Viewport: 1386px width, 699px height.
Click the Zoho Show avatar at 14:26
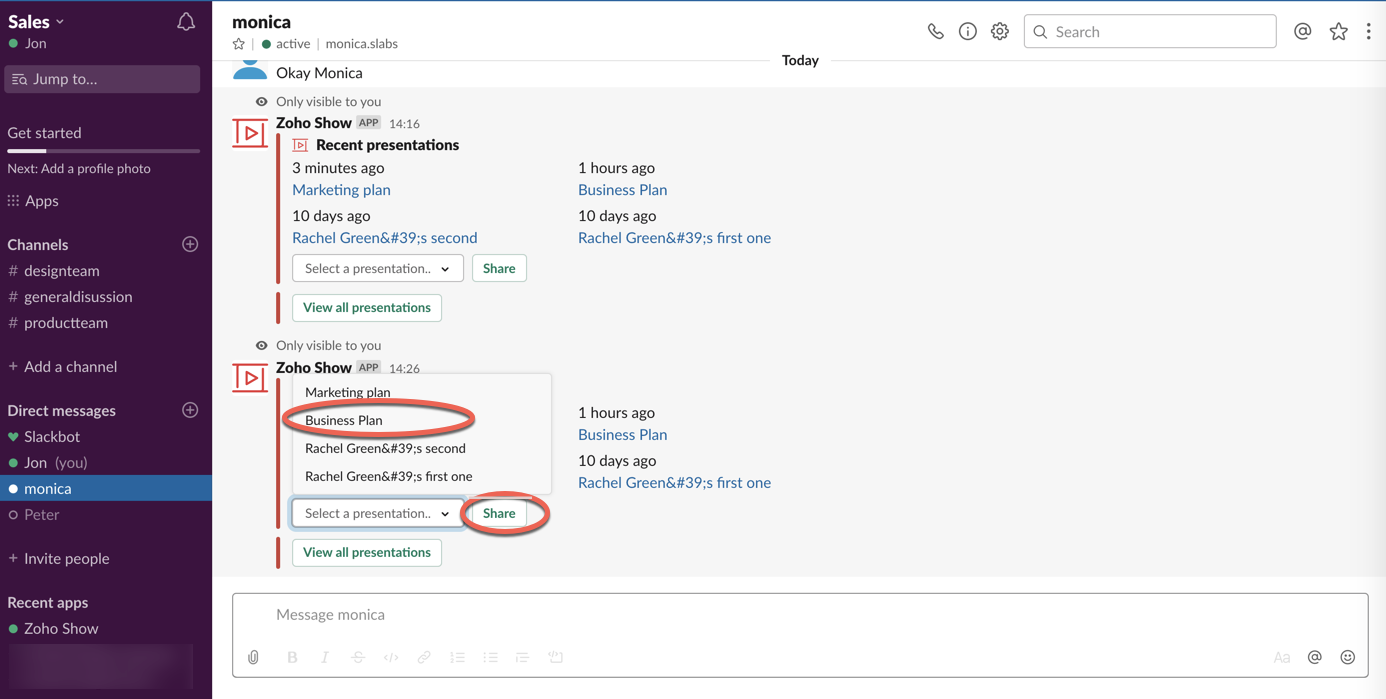(250, 378)
